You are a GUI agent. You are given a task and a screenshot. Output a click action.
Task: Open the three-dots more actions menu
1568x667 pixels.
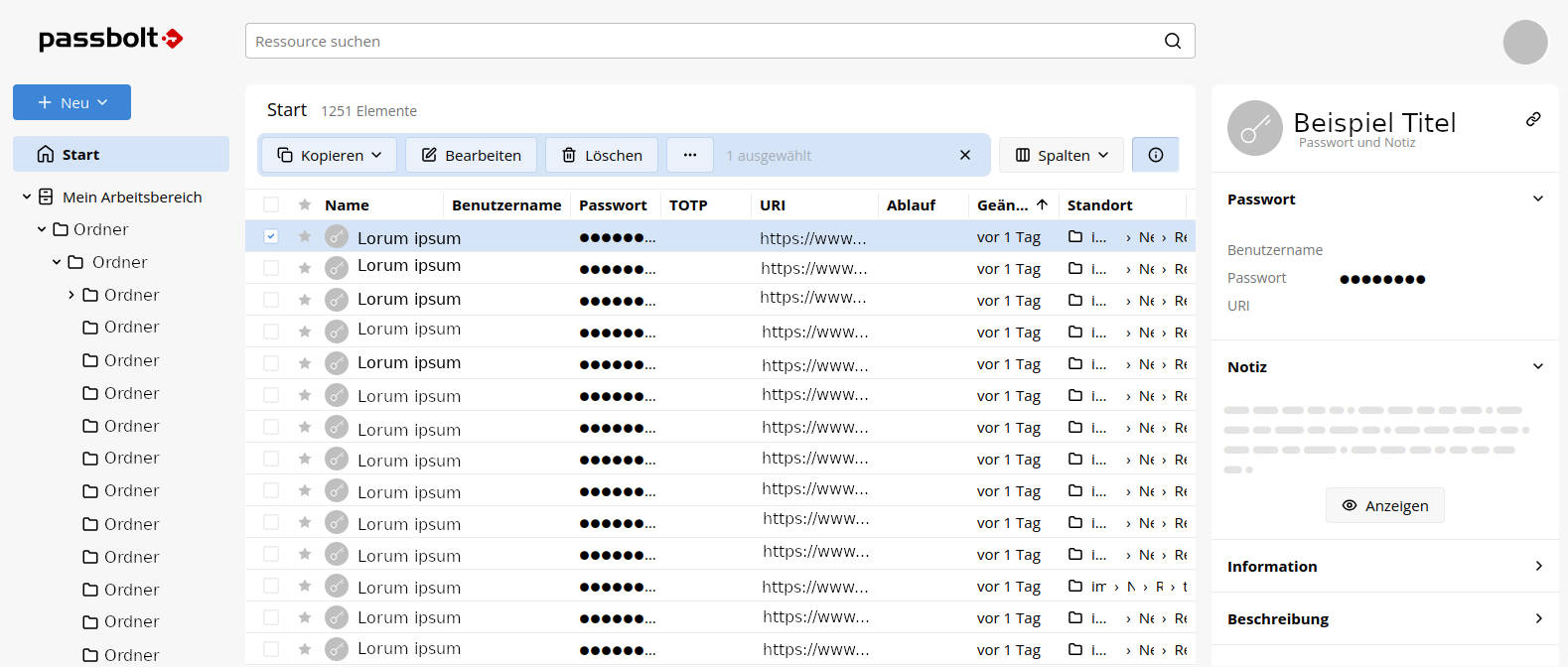click(690, 155)
